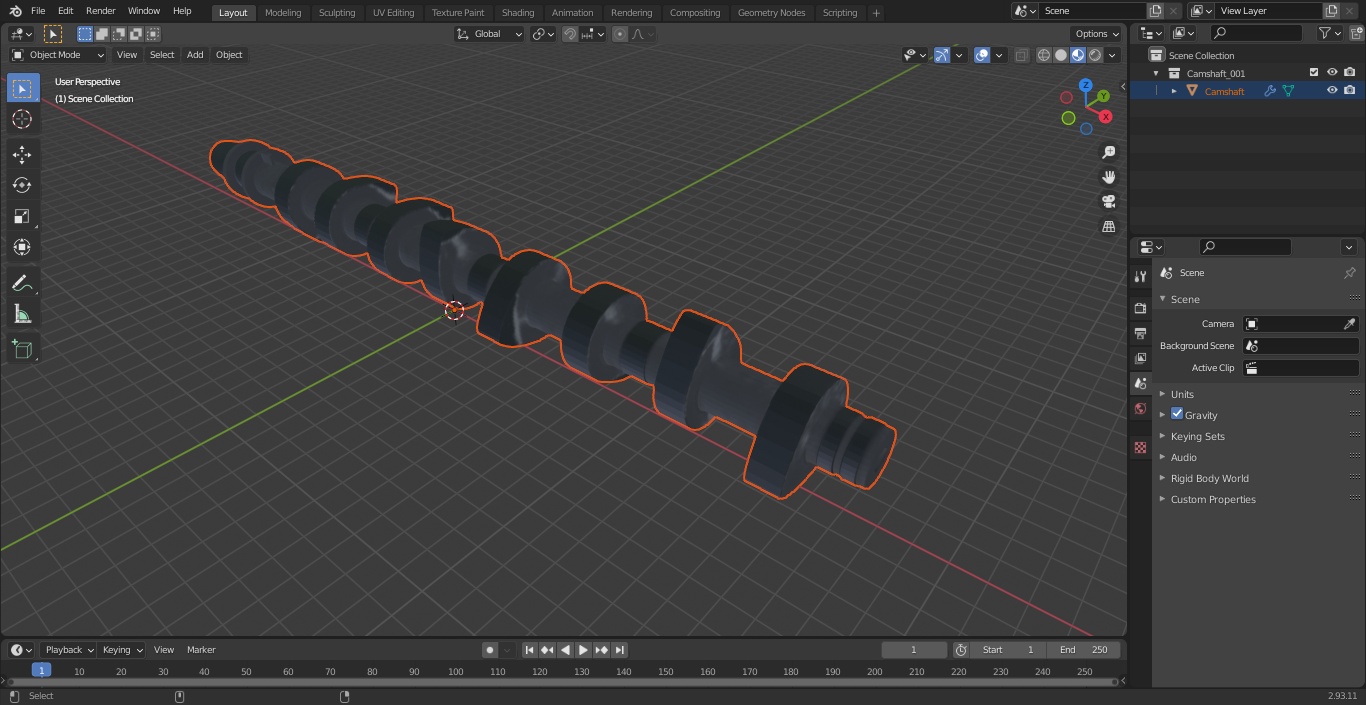Switch orthographic/perspective grid icon

tap(1108, 226)
